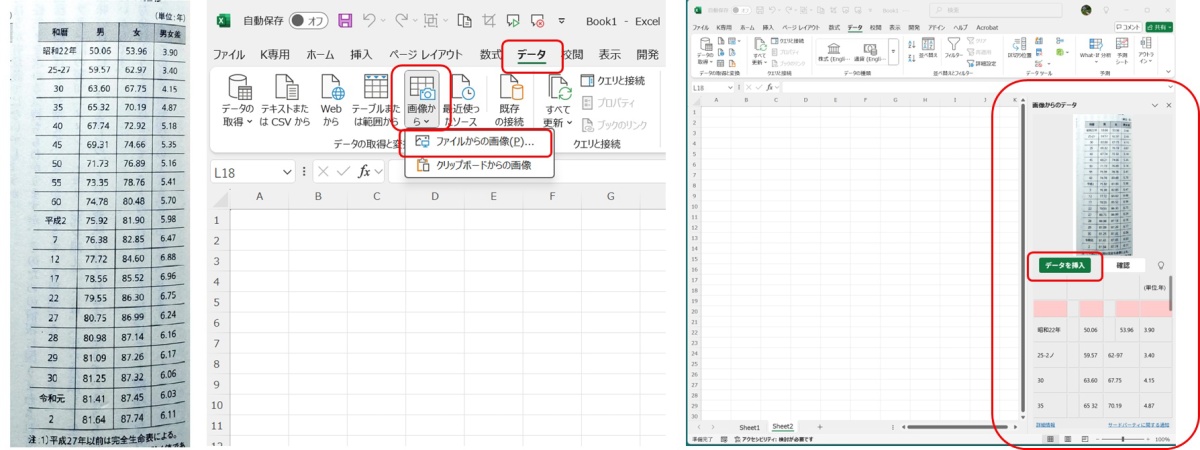This screenshot has height=450, width=1200.
Task: Close the 画像からのデータ pane
Action: 1168,105
